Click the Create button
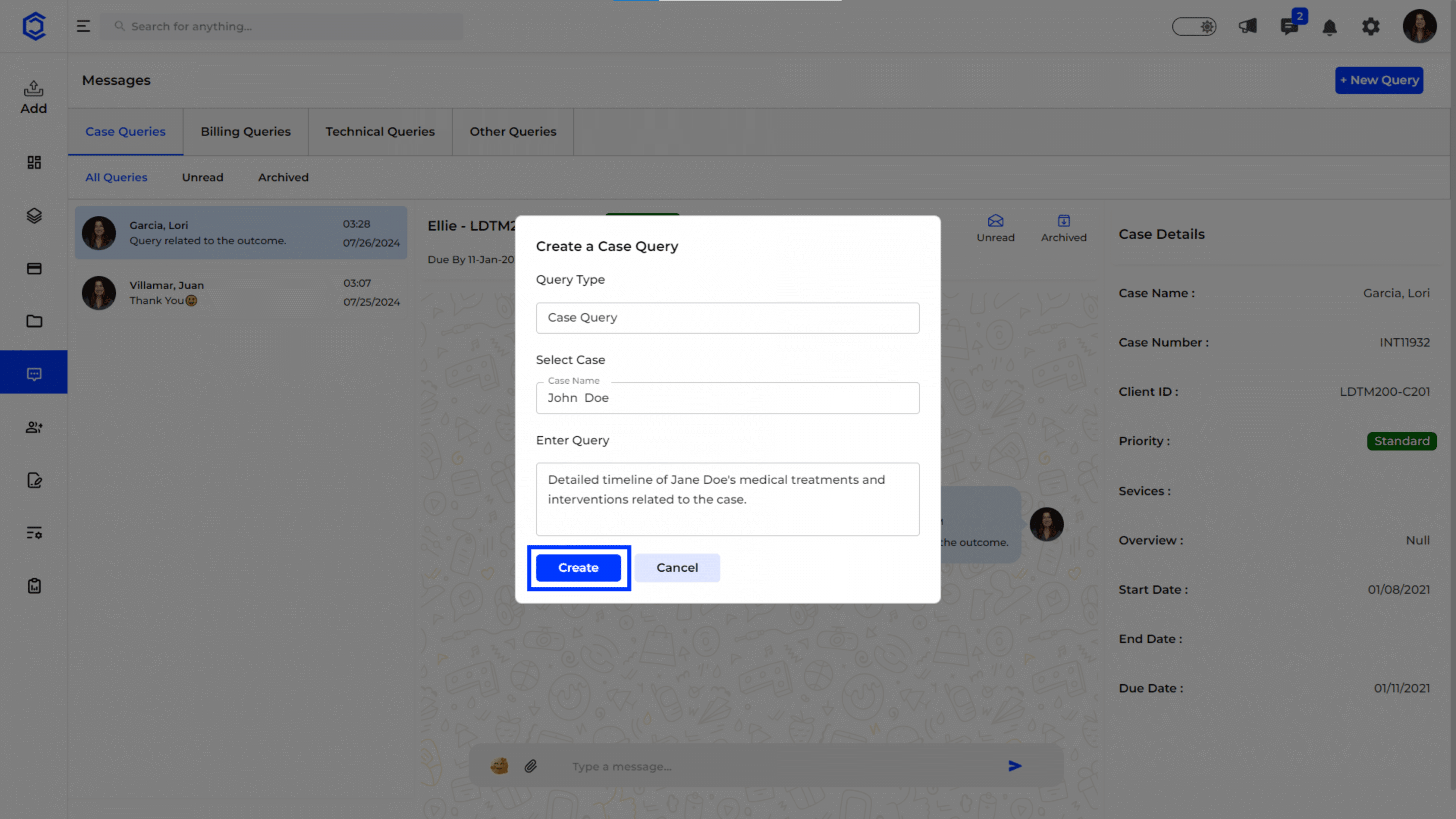This screenshot has height=819, width=1456. [578, 567]
